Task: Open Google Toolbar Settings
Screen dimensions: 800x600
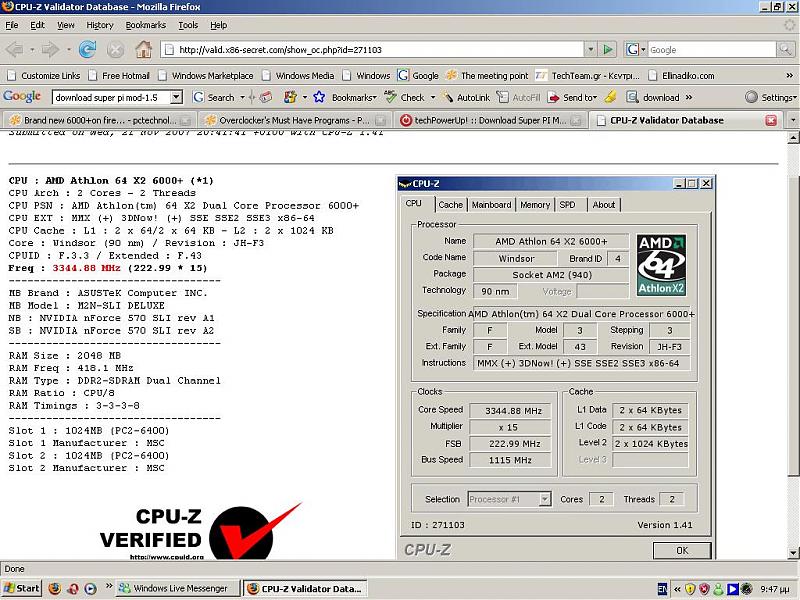Action: tap(770, 97)
